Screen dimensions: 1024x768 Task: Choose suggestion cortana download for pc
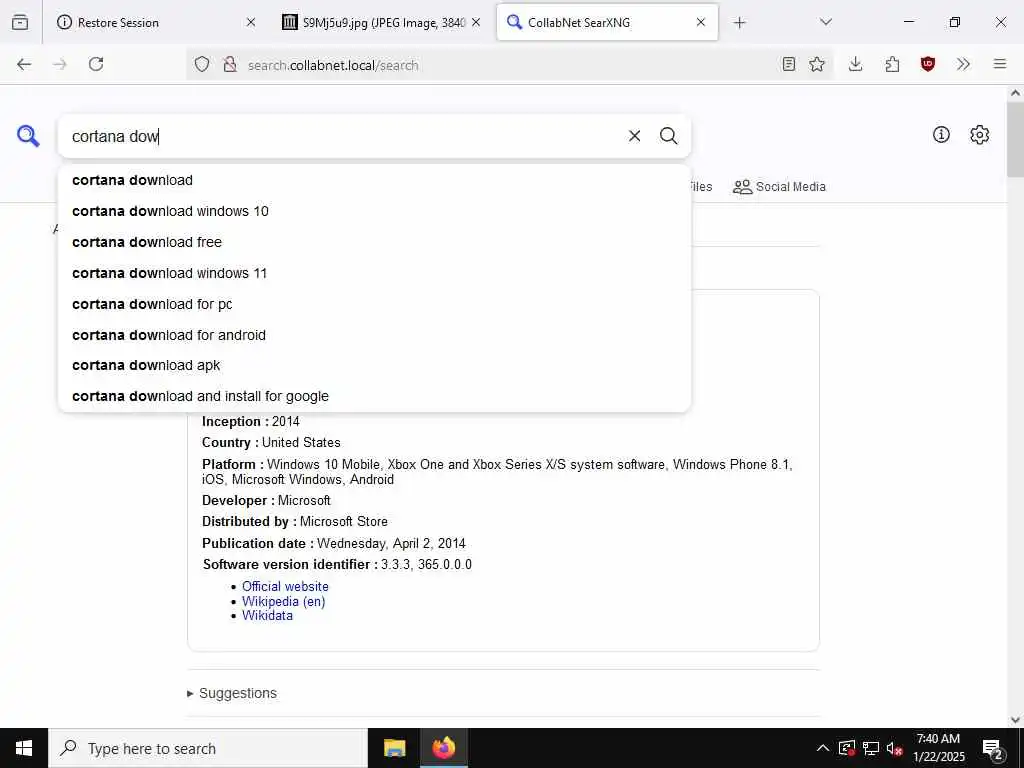point(374,304)
